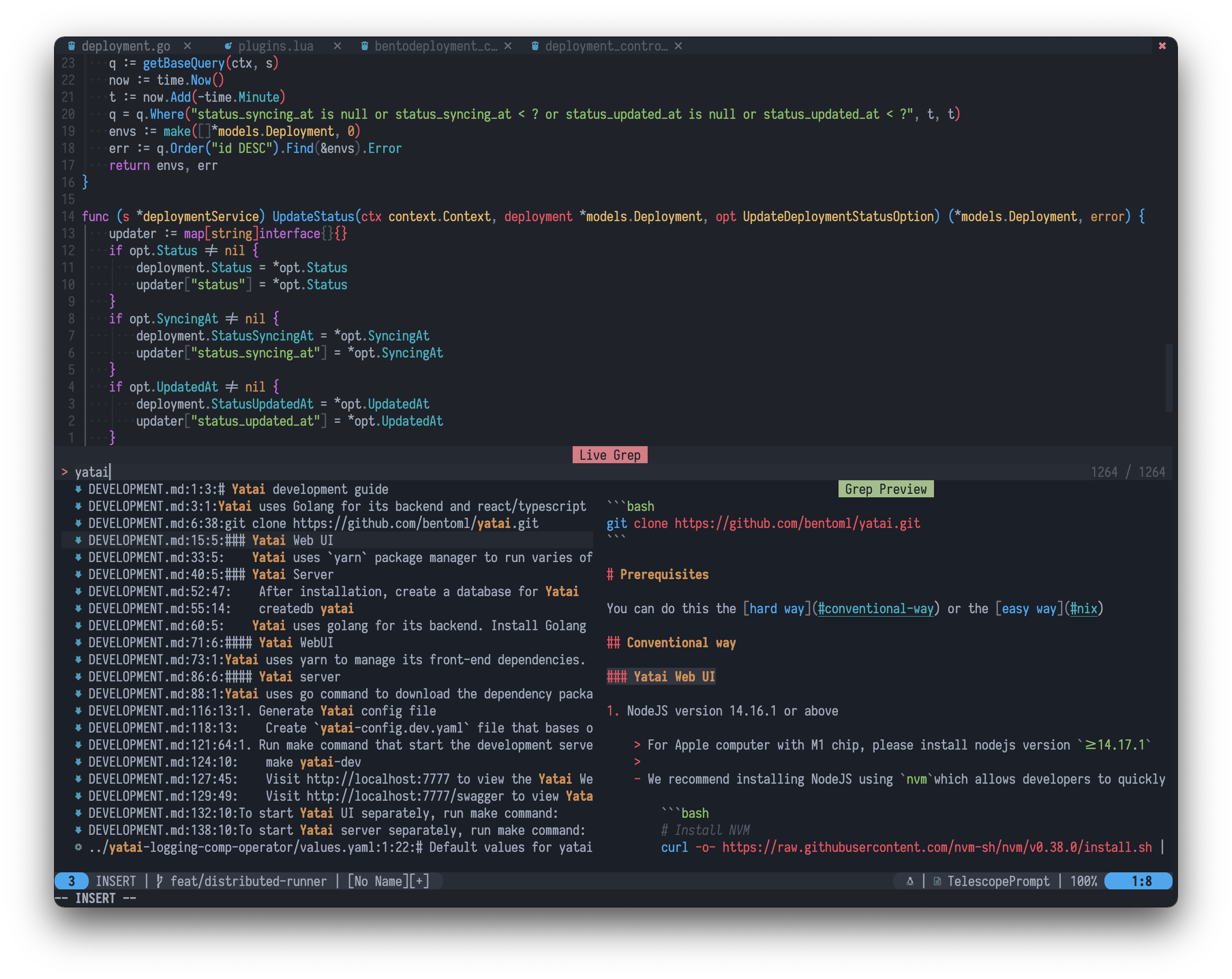Click markdown icon of DEVELOPMENT.md:1:3 result
Screen dimensions: 1232x979
78,489
